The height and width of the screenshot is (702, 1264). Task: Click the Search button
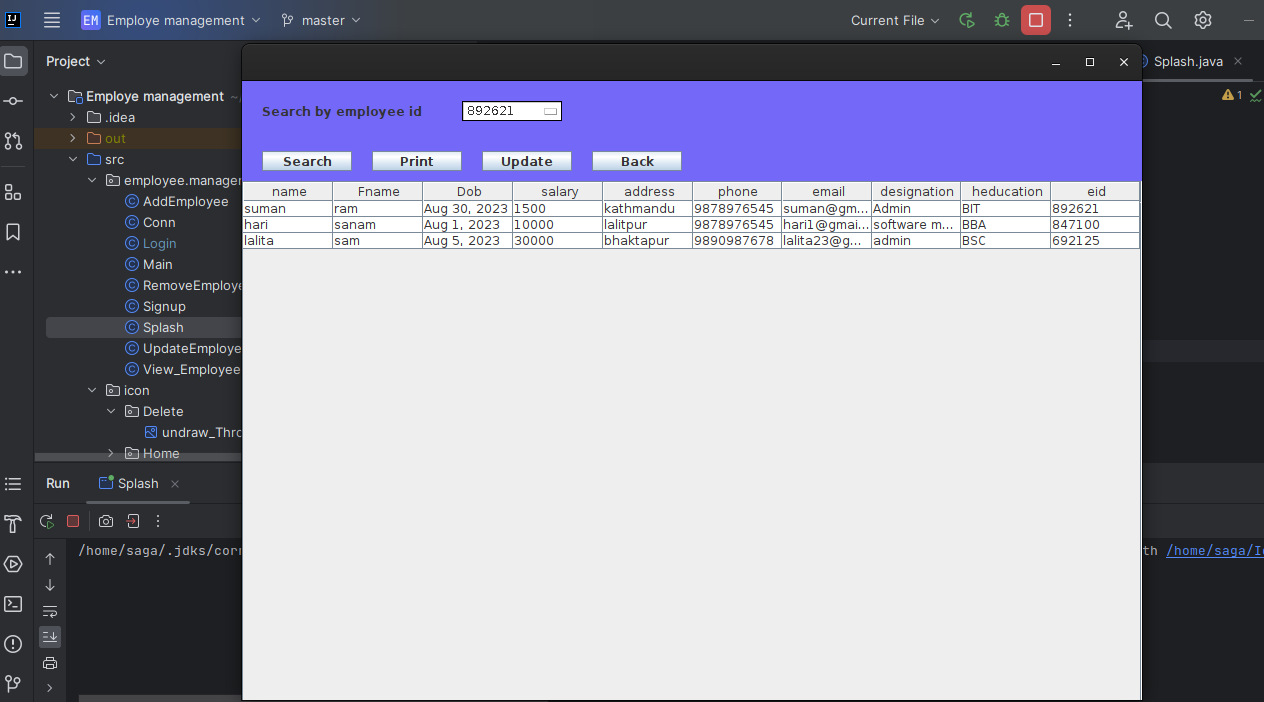tap(307, 161)
